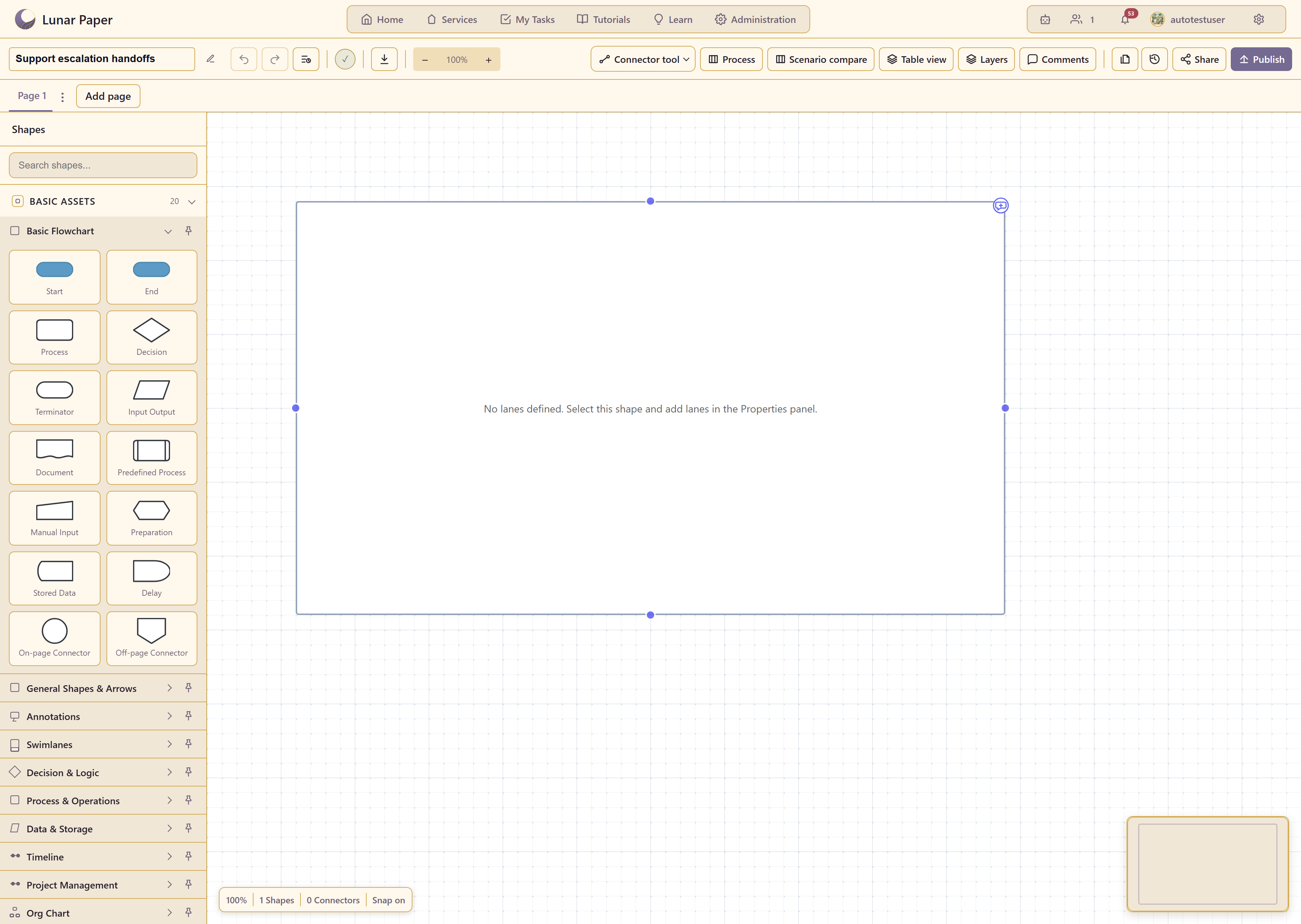The image size is (1301, 924).
Task: Click the rename pencil icon beside the title
Action: [210, 59]
